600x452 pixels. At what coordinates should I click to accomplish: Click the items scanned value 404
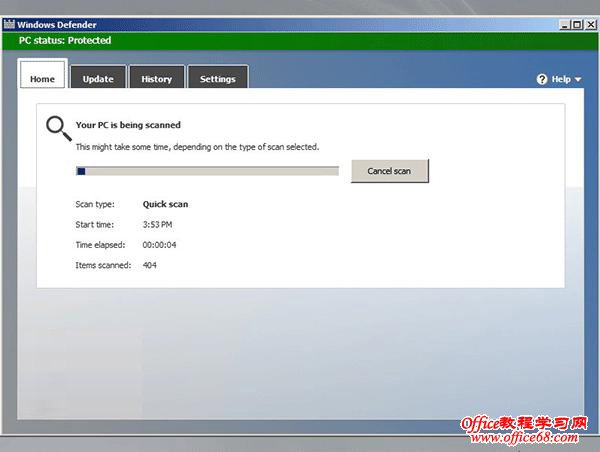[150, 265]
